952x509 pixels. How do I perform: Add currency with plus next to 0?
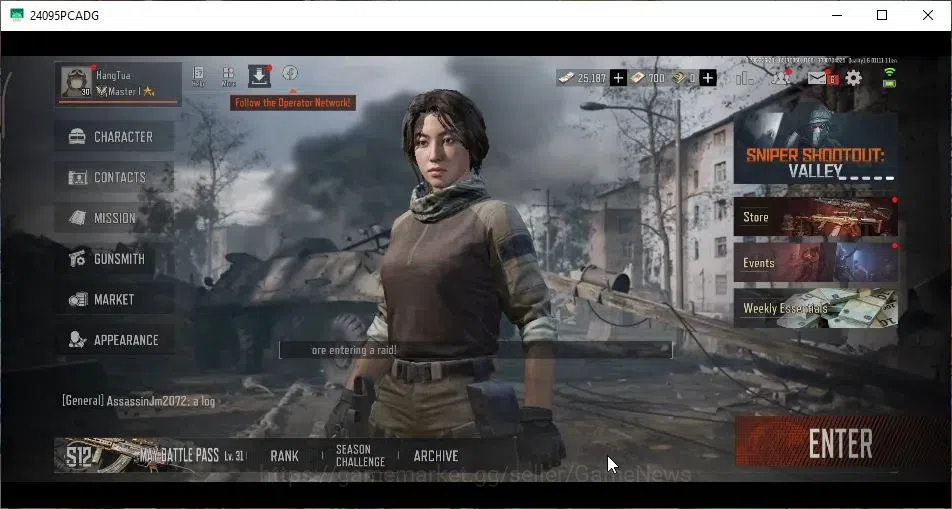point(708,78)
